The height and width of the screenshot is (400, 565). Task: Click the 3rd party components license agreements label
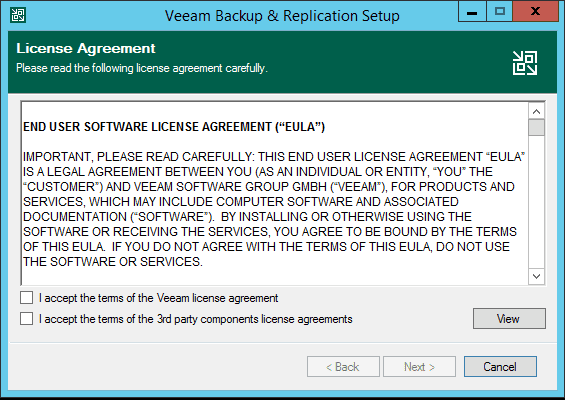196,319
